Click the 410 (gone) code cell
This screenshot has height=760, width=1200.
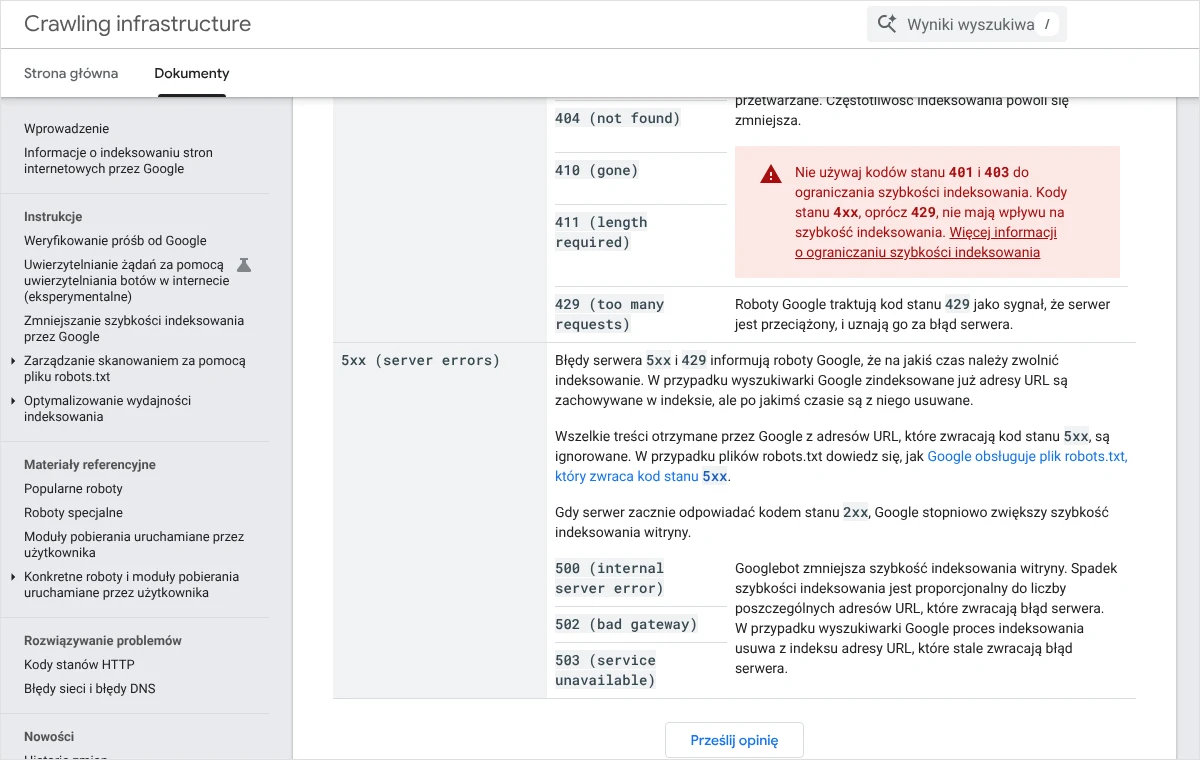point(596,170)
